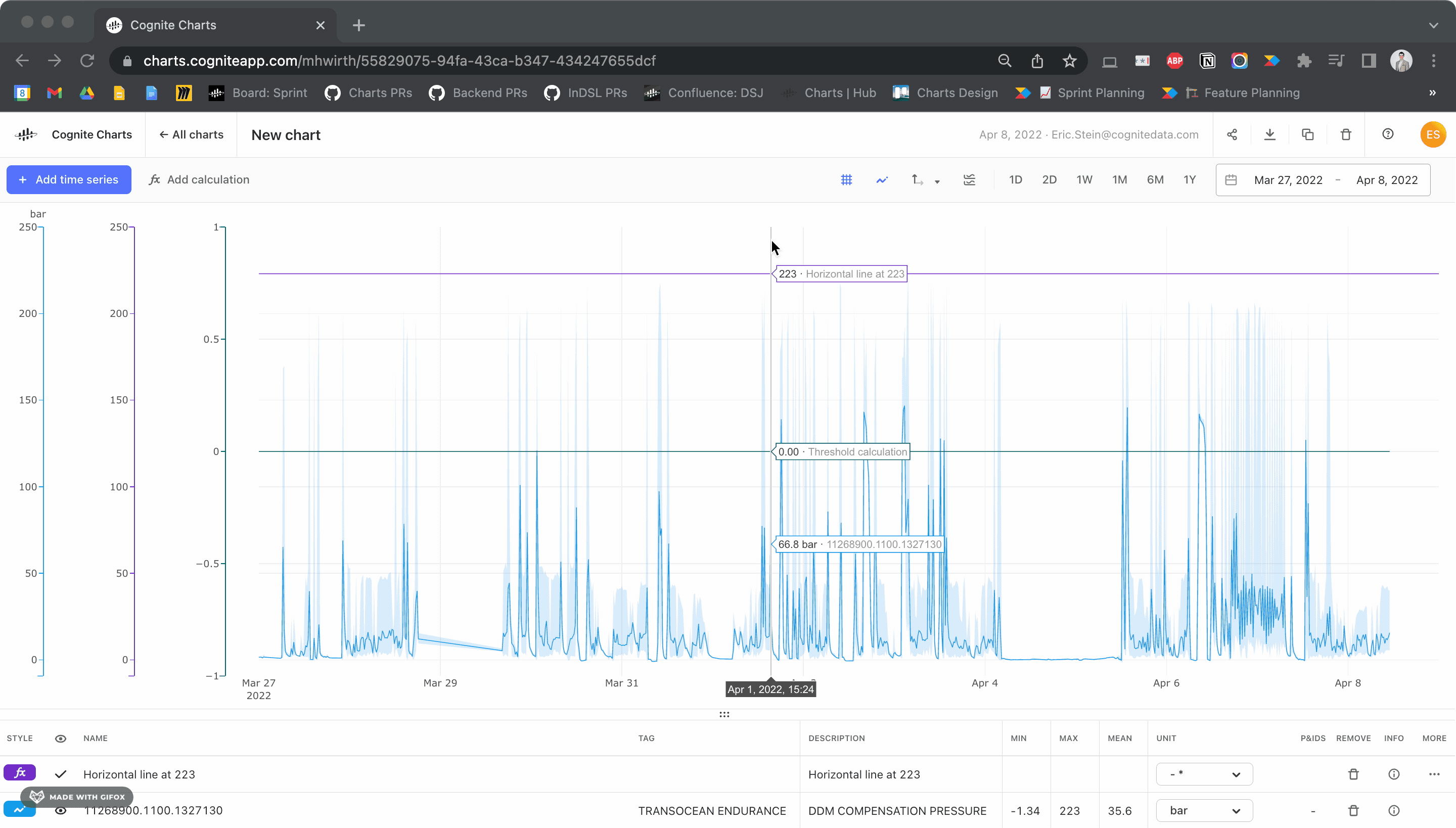Click Add time series button
This screenshot has width=1456, height=828.
click(69, 180)
